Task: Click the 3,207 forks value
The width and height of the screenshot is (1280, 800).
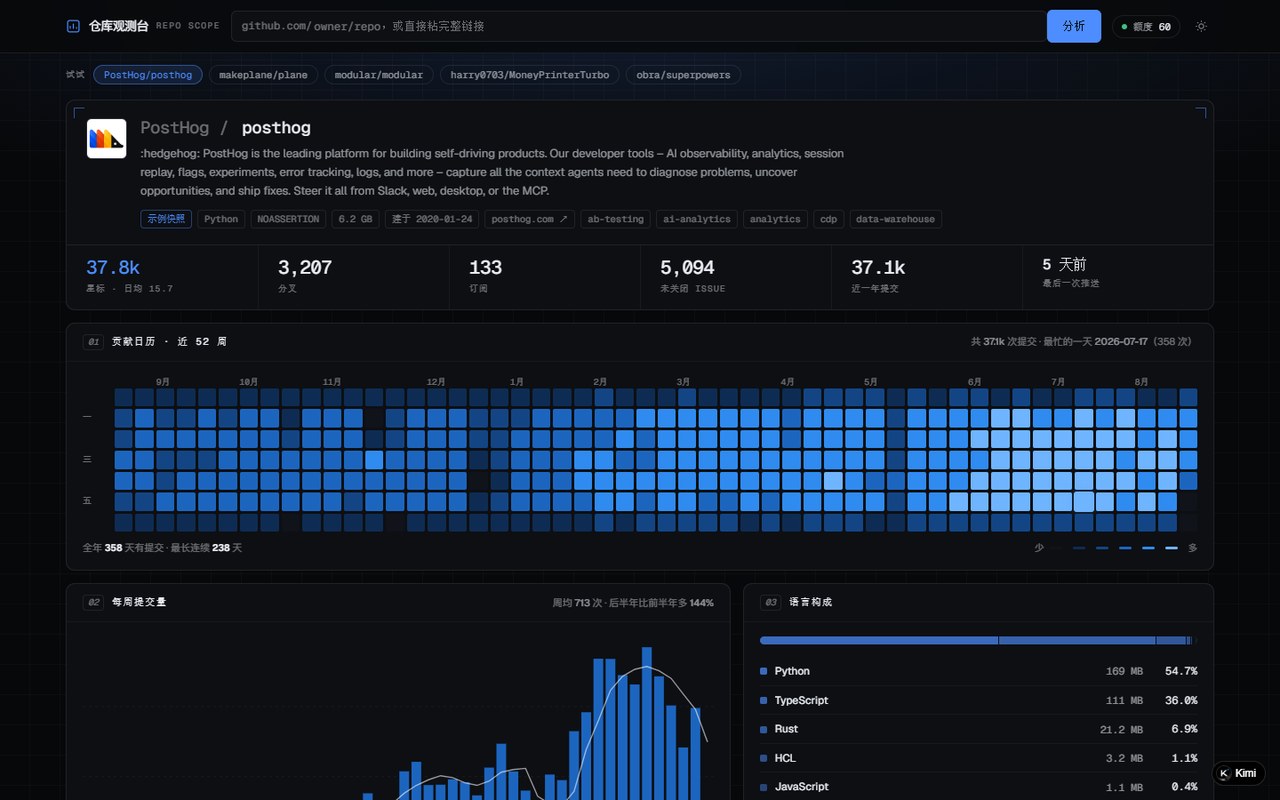Action: coord(305,267)
